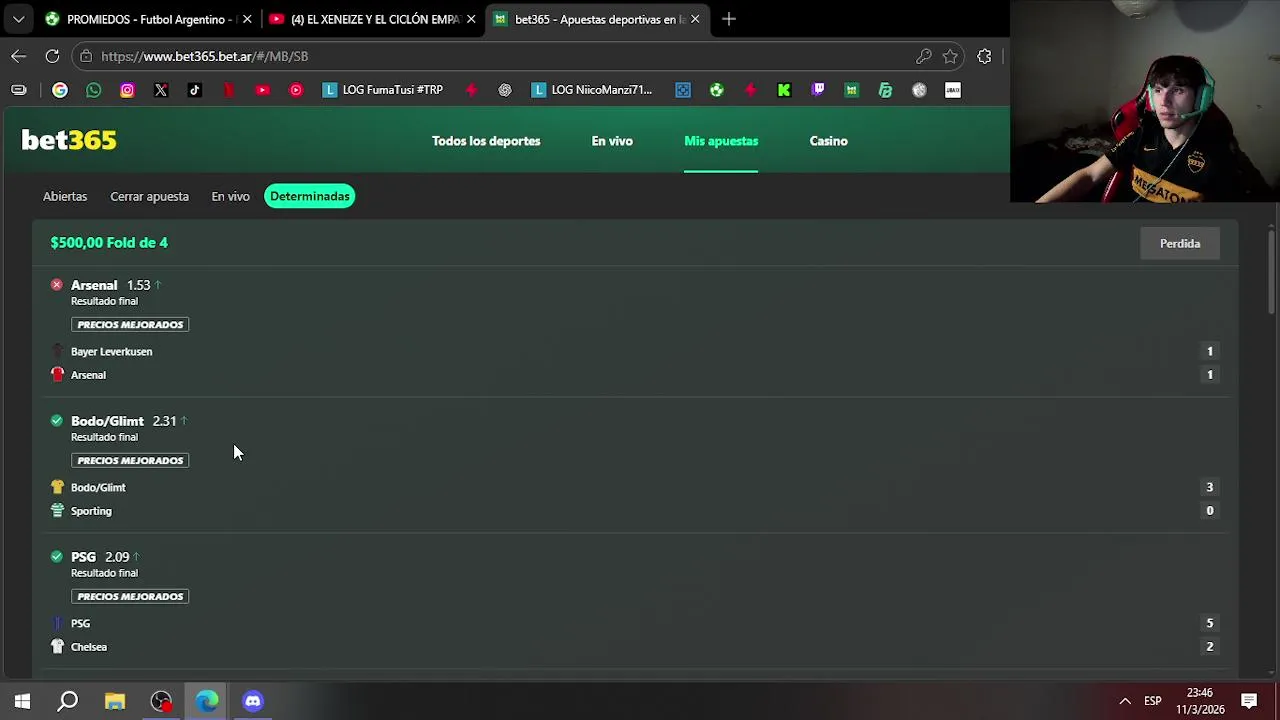This screenshot has width=1280, height=720.
Task: Click the won check icon for Bodo/Glimt
Action: pyautogui.click(x=57, y=421)
